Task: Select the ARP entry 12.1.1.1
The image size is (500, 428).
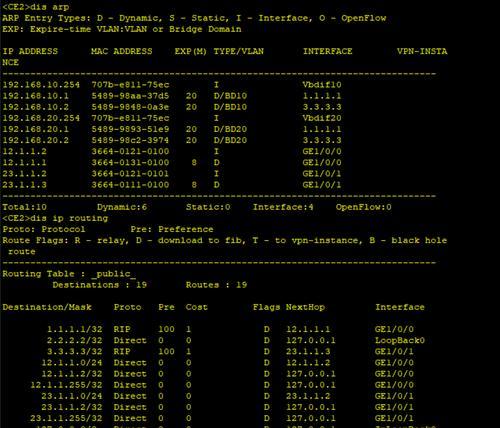Action: [x=25, y=163]
